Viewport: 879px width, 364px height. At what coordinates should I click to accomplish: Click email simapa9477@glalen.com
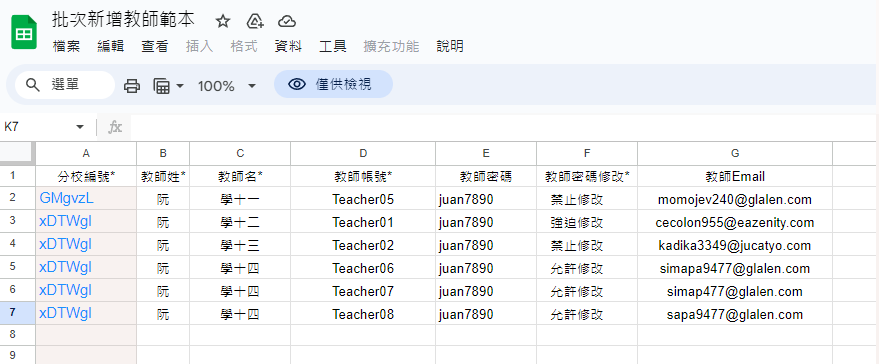click(x=735, y=269)
